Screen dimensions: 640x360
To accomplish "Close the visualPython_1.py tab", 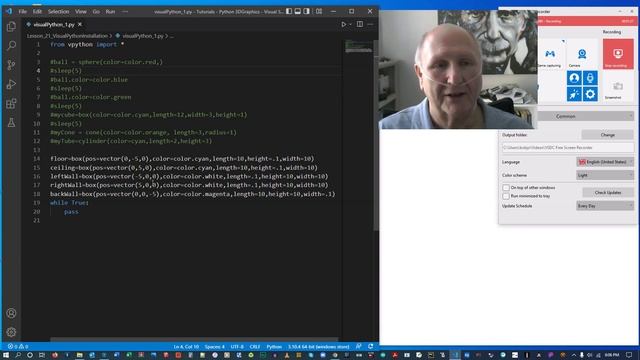I will [x=80, y=24].
